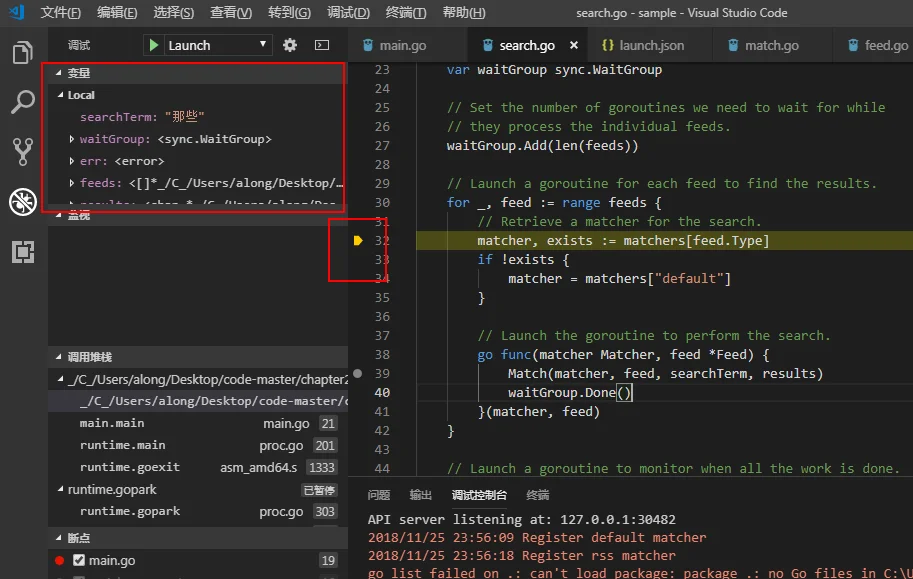Image resolution: width=913 pixels, height=579 pixels.
Task: Click 'Register default matcher' console line
Action: click(x=537, y=537)
